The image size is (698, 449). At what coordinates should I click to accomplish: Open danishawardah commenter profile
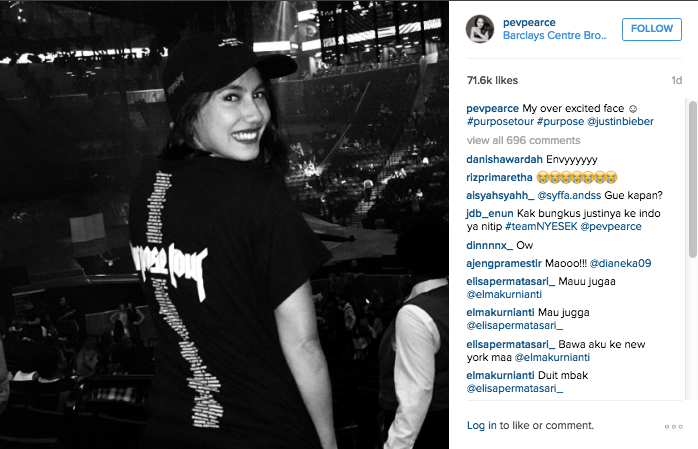pyautogui.click(x=504, y=159)
